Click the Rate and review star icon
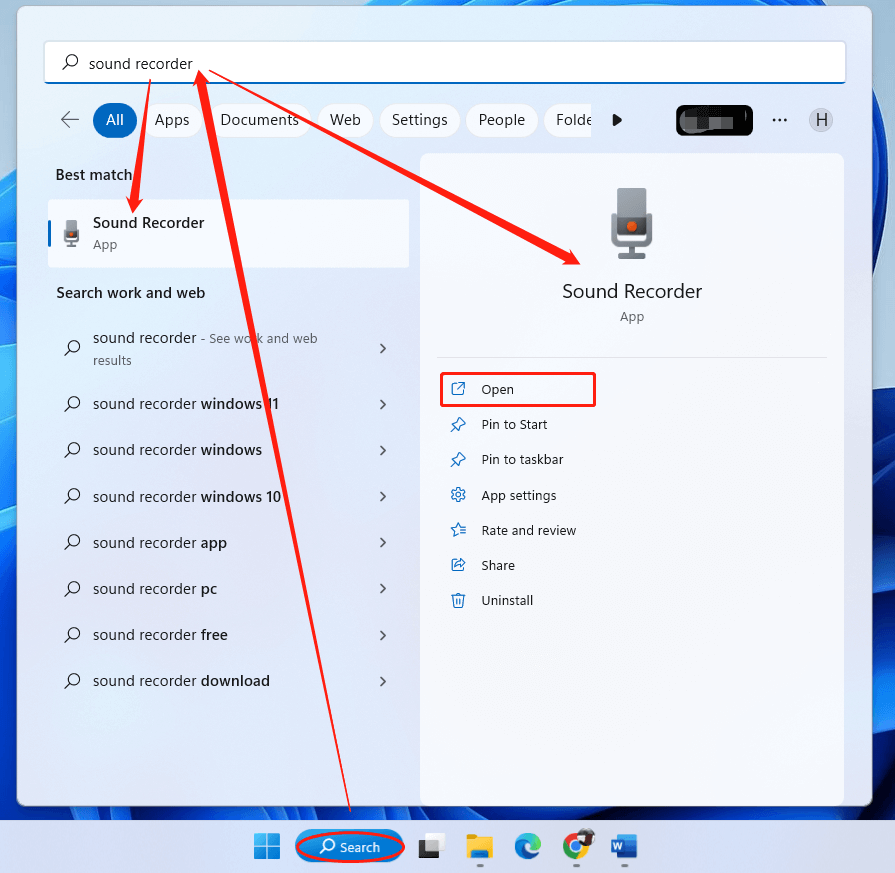This screenshot has width=895, height=873. [458, 530]
